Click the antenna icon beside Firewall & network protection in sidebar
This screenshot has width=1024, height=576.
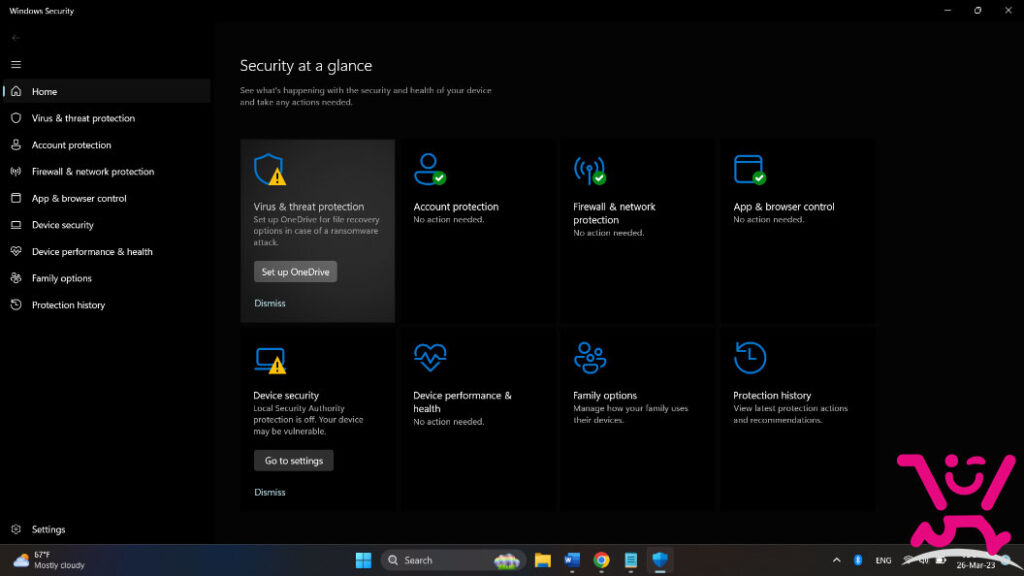click(16, 172)
